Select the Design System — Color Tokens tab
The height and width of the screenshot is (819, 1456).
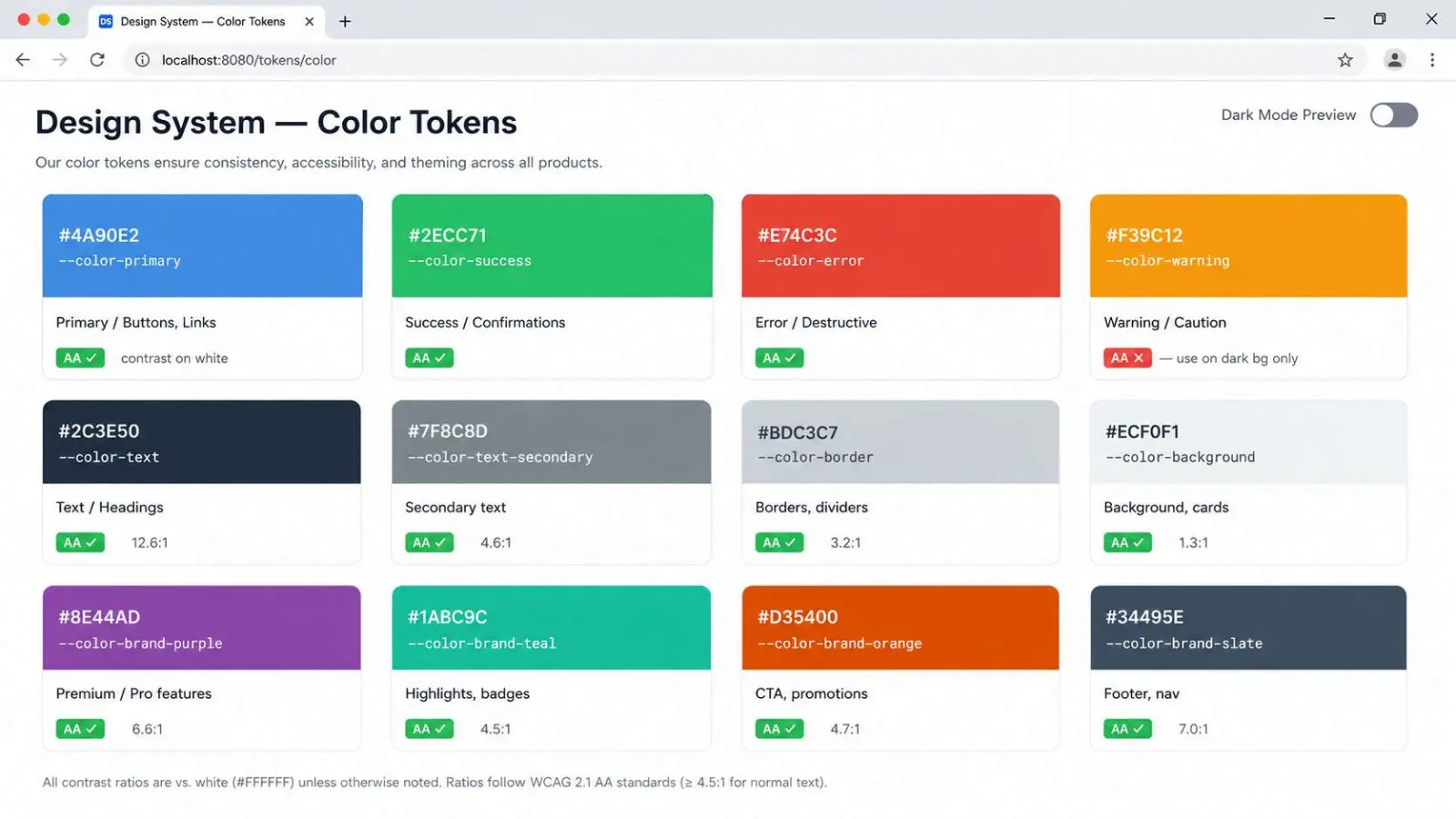[207, 21]
